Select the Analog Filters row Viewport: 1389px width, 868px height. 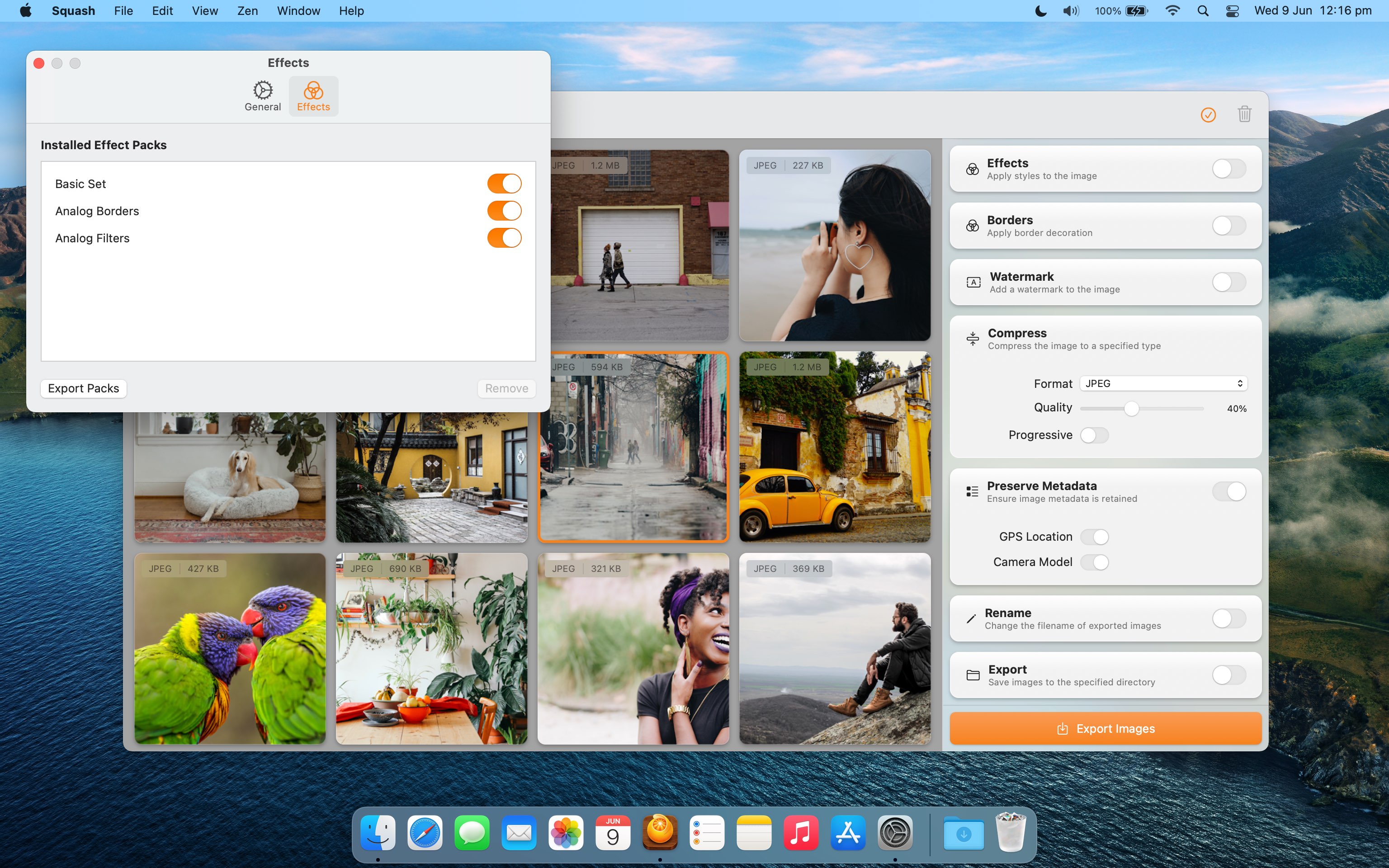[288, 238]
